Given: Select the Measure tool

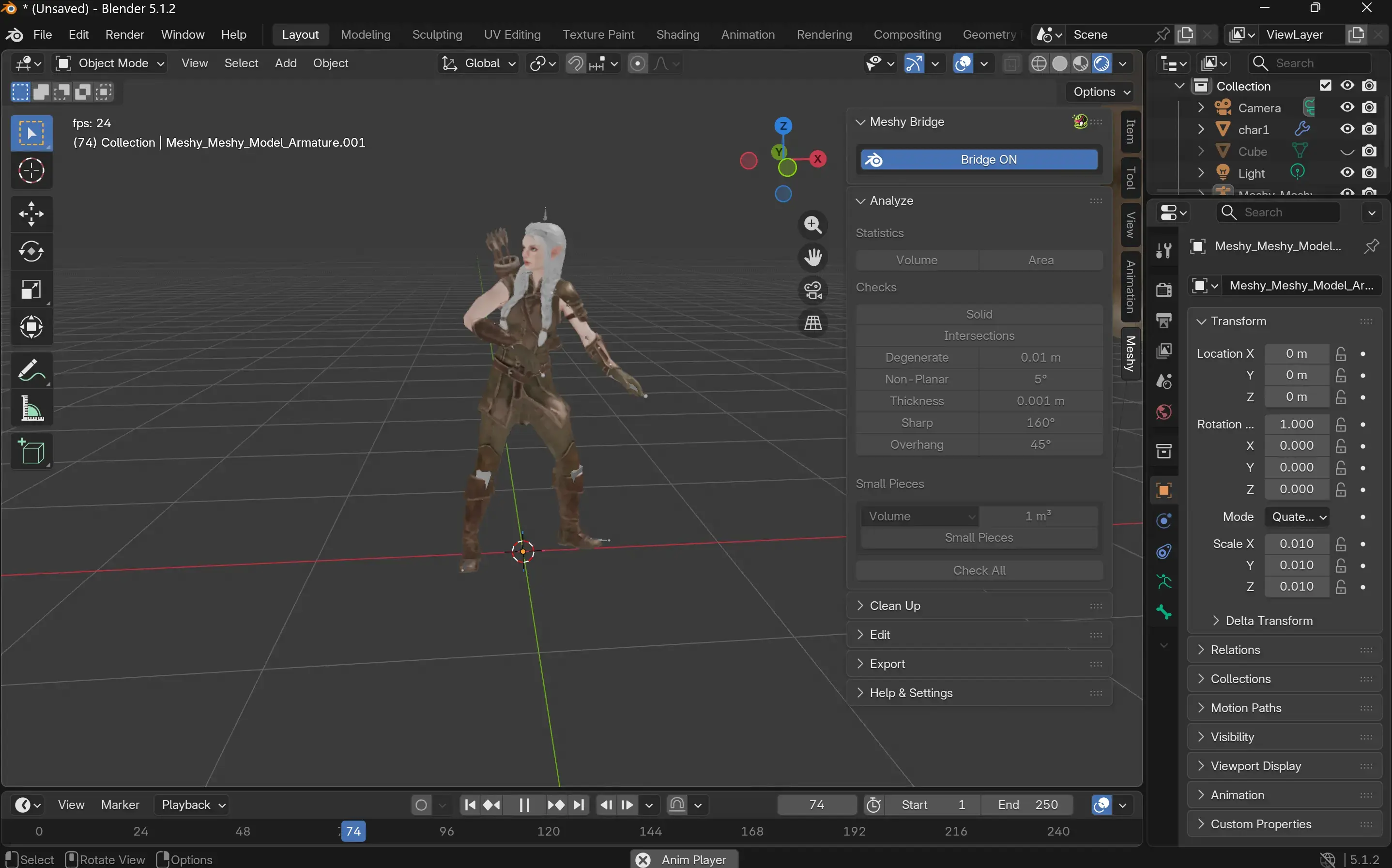Looking at the screenshot, I should [x=31, y=408].
